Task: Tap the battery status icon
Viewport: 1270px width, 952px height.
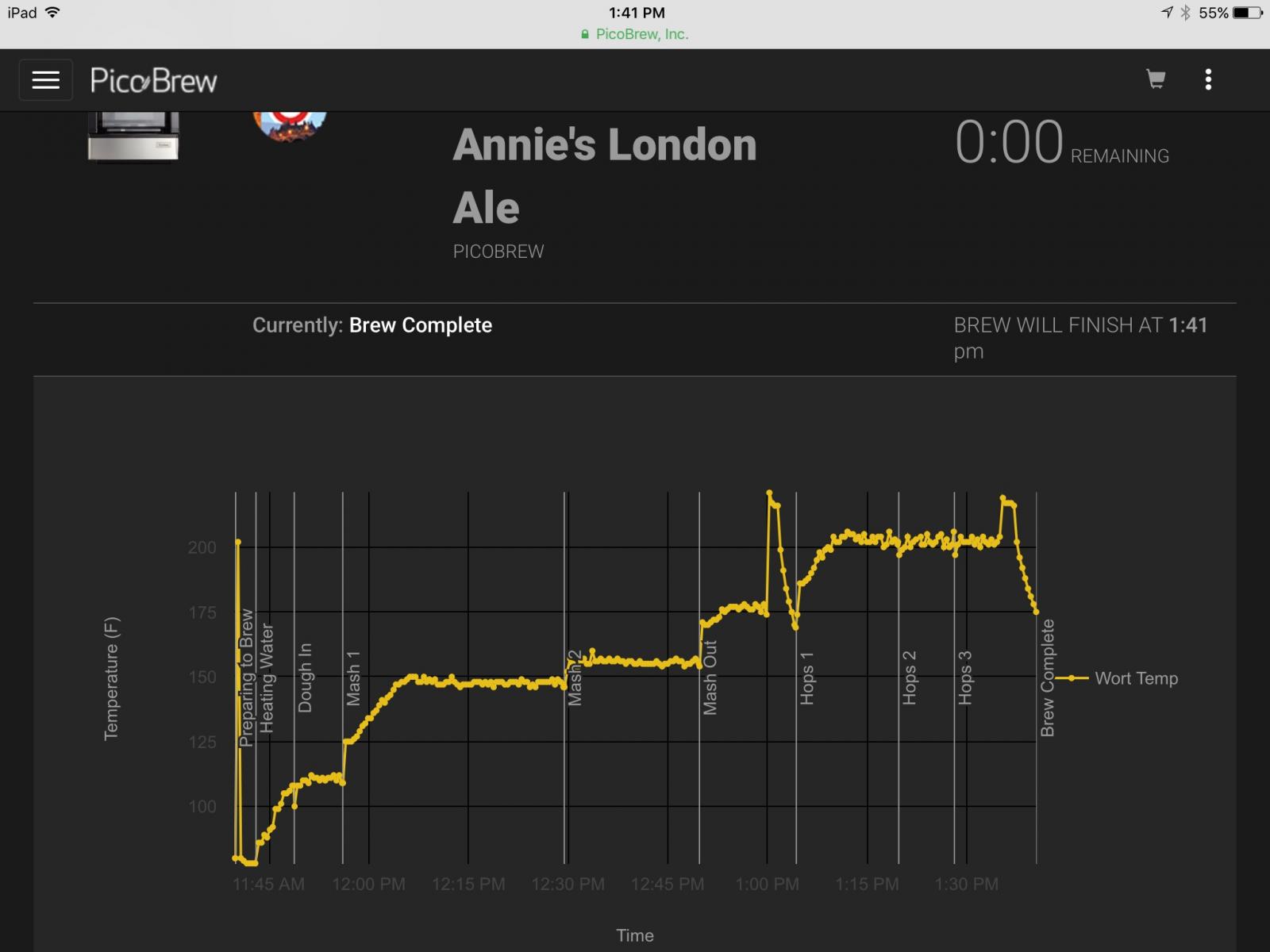Action: coord(1246,13)
